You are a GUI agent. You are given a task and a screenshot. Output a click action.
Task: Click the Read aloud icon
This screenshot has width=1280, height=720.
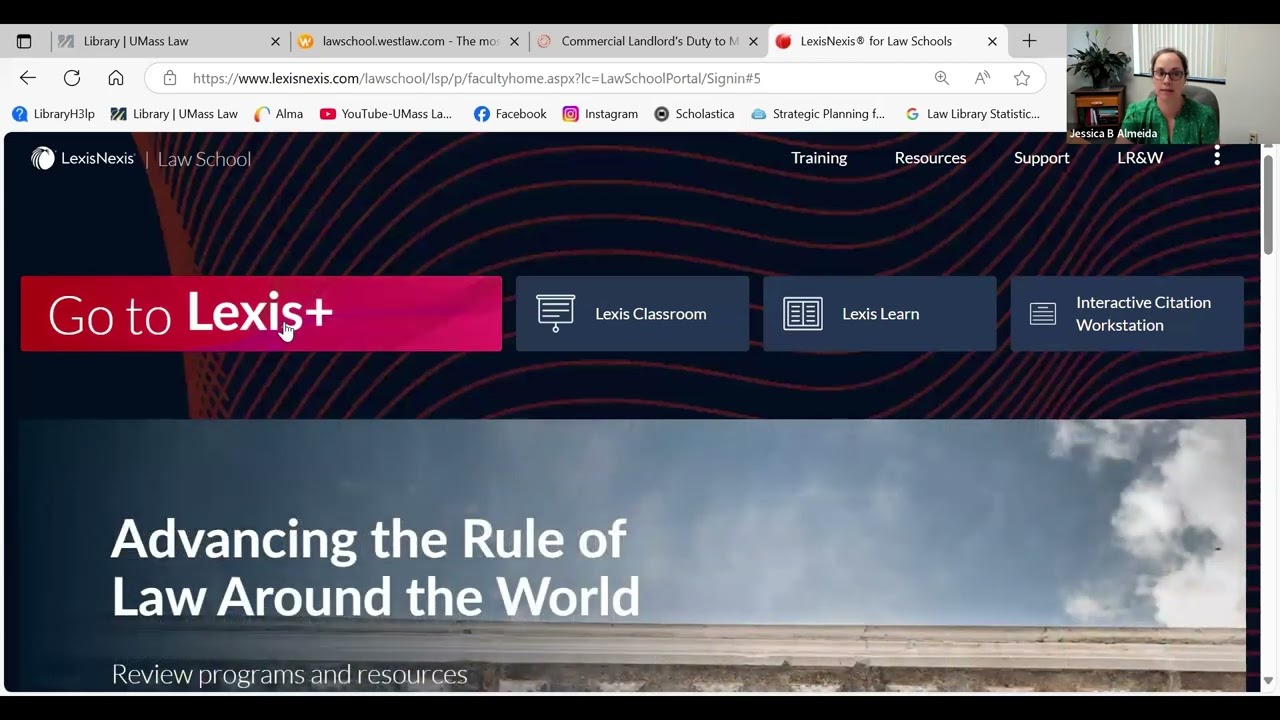(x=982, y=78)
